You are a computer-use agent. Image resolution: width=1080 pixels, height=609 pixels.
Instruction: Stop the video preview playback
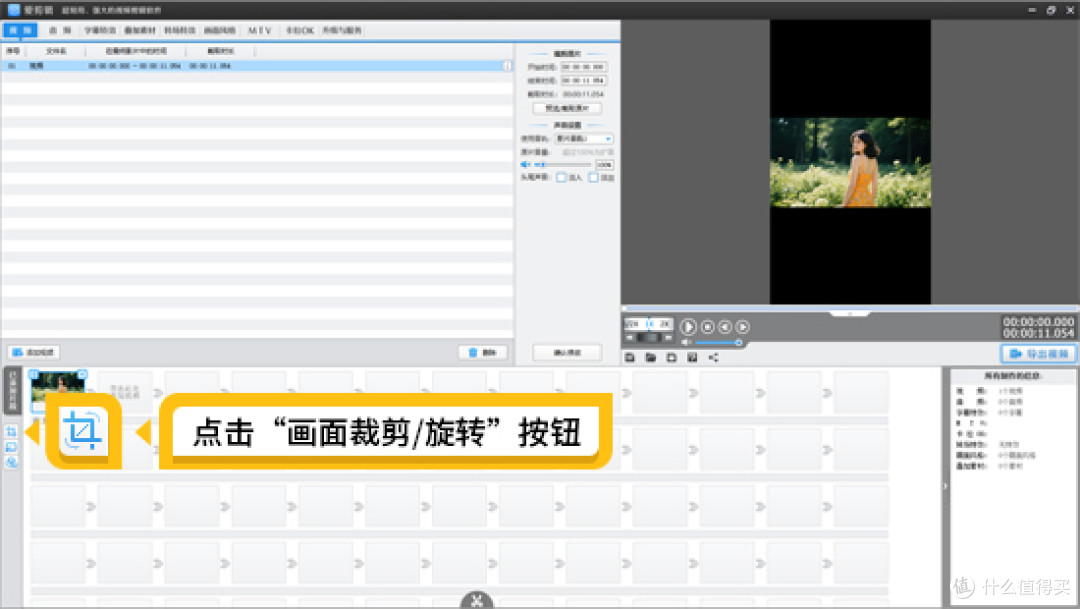(707, 327)
